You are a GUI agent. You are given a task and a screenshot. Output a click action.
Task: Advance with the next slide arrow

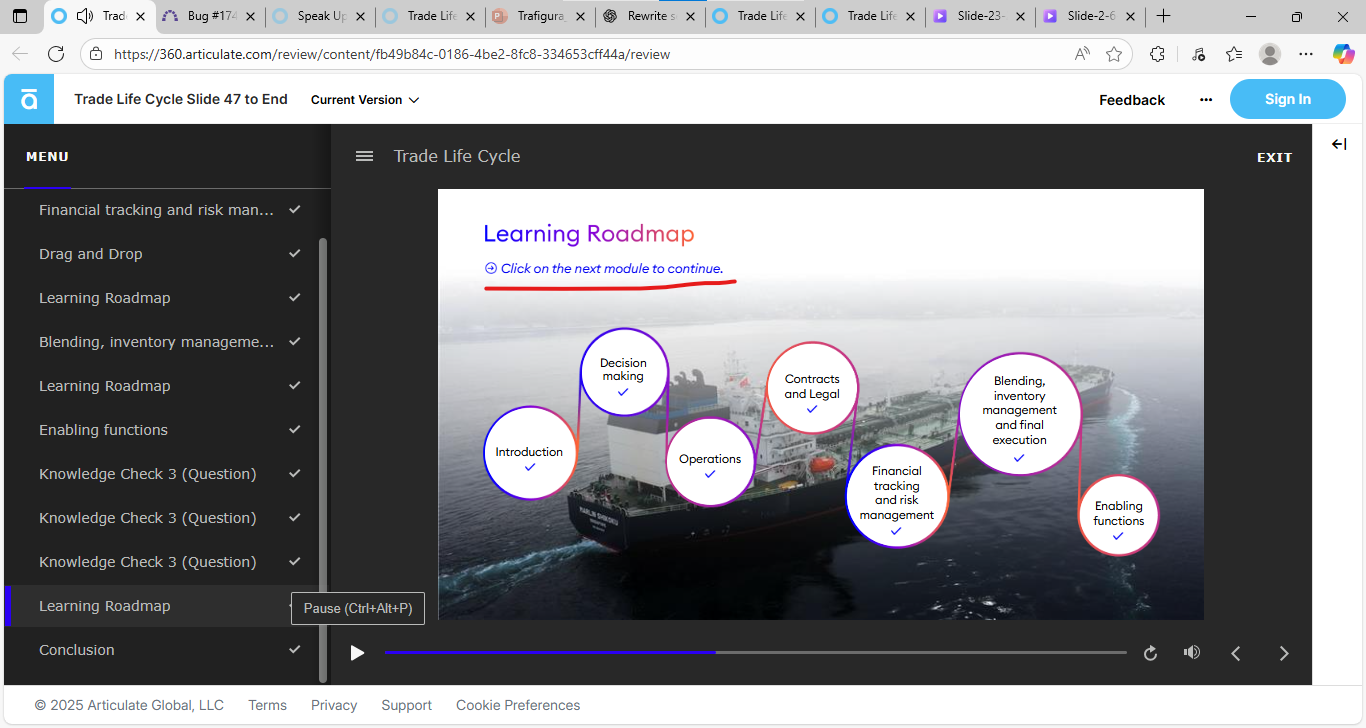pyautogui.click(x=1284, y=653)
